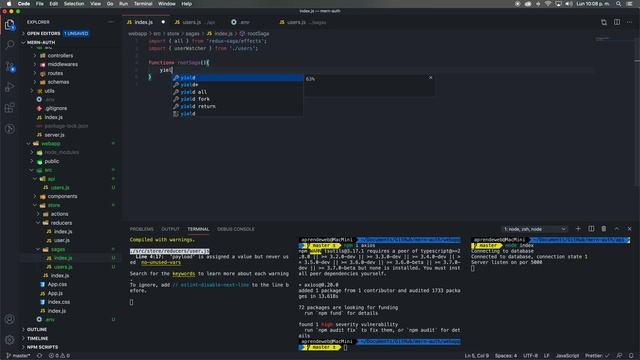The width and height of the screenshot is (640, 360).
Task: Open errors and warnings count in status bar
Action: click(x=59, y=356)
